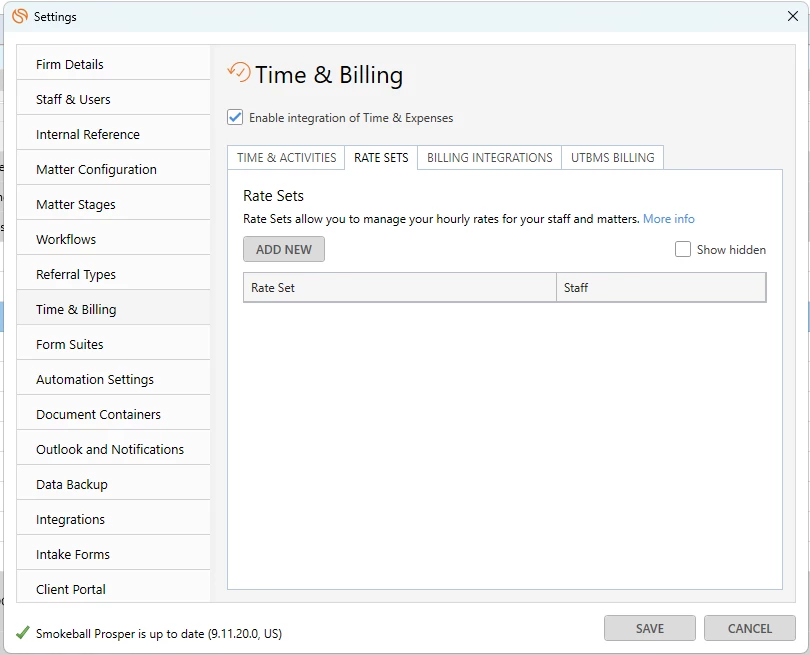Enable the Show hidden checkbox
Viewport: 810px width, 655px height.
[682, 249]
